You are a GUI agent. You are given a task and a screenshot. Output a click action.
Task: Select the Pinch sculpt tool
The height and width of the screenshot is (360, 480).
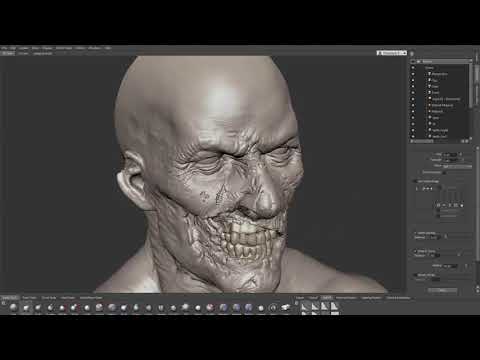50,308
